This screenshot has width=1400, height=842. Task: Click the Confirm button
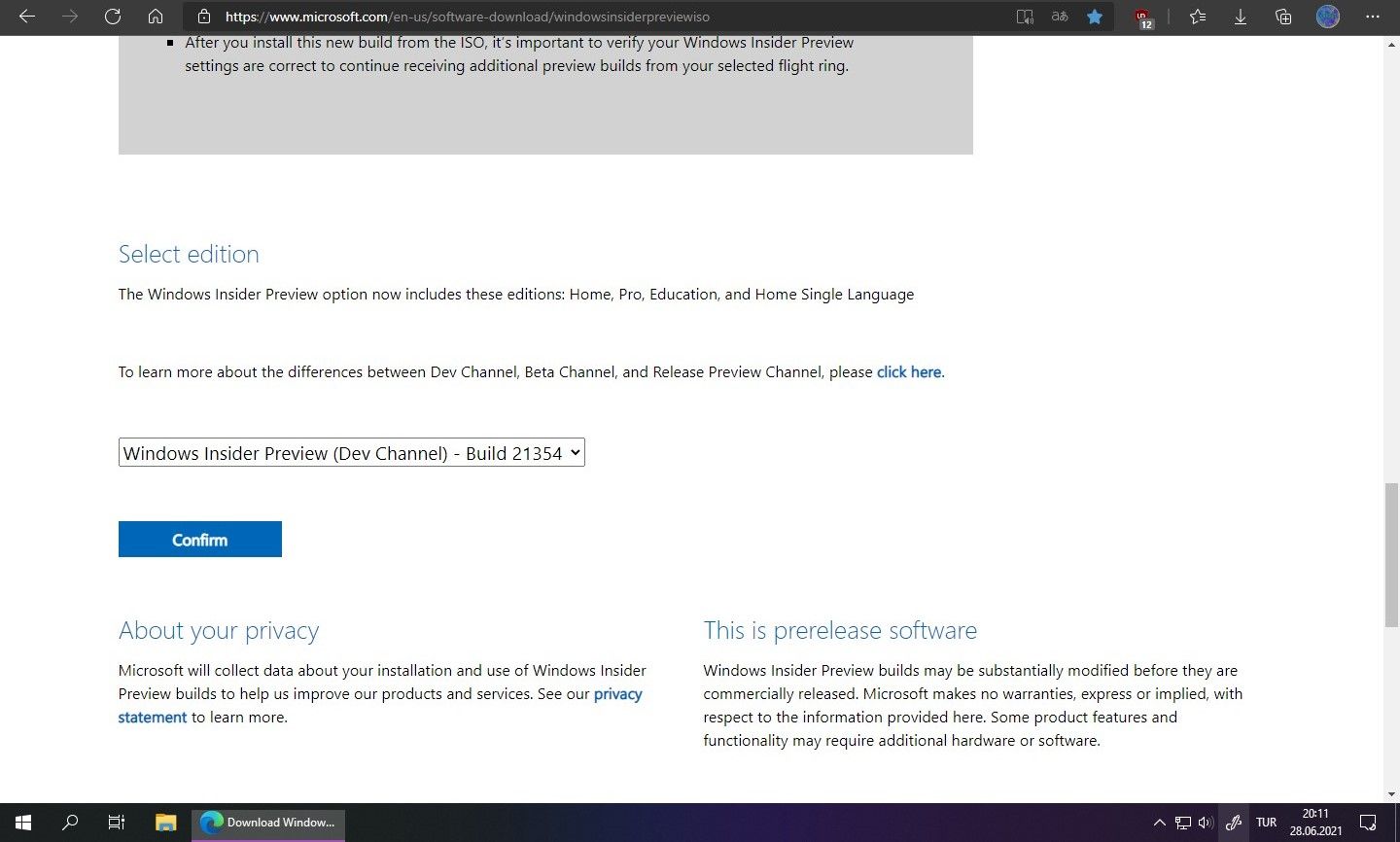pyautogui.click(x=200, y=540)
